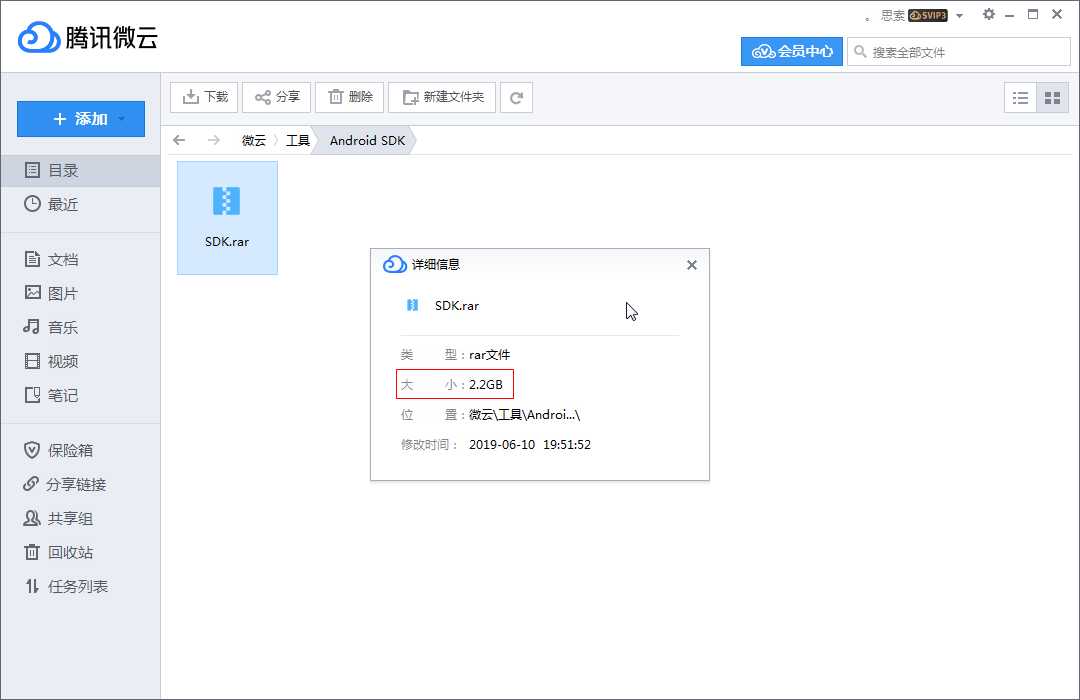This screenshot has height=700, width=1080.
Task: Click the rar icon in details dialog
Action: pos(412,305)
